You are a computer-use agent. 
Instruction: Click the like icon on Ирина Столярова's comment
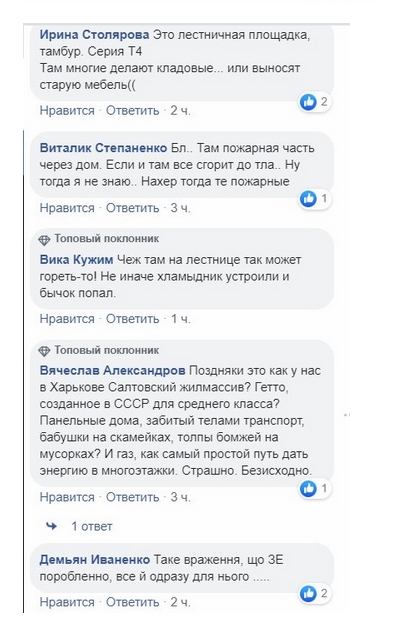point(308,102)
